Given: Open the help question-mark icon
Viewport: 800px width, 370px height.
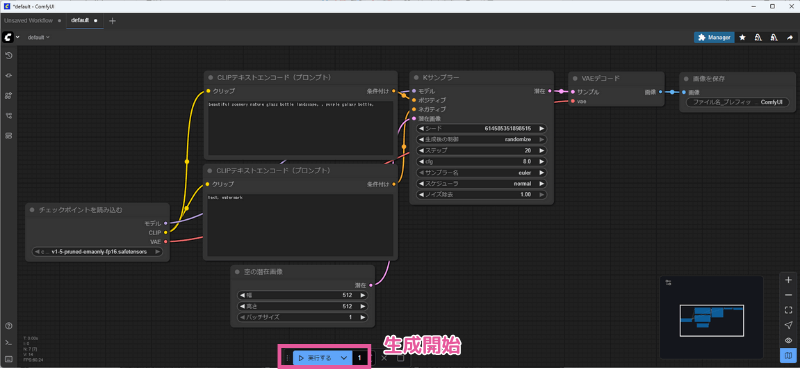Looking at the screenshot, I should click(x=8, y=326).
